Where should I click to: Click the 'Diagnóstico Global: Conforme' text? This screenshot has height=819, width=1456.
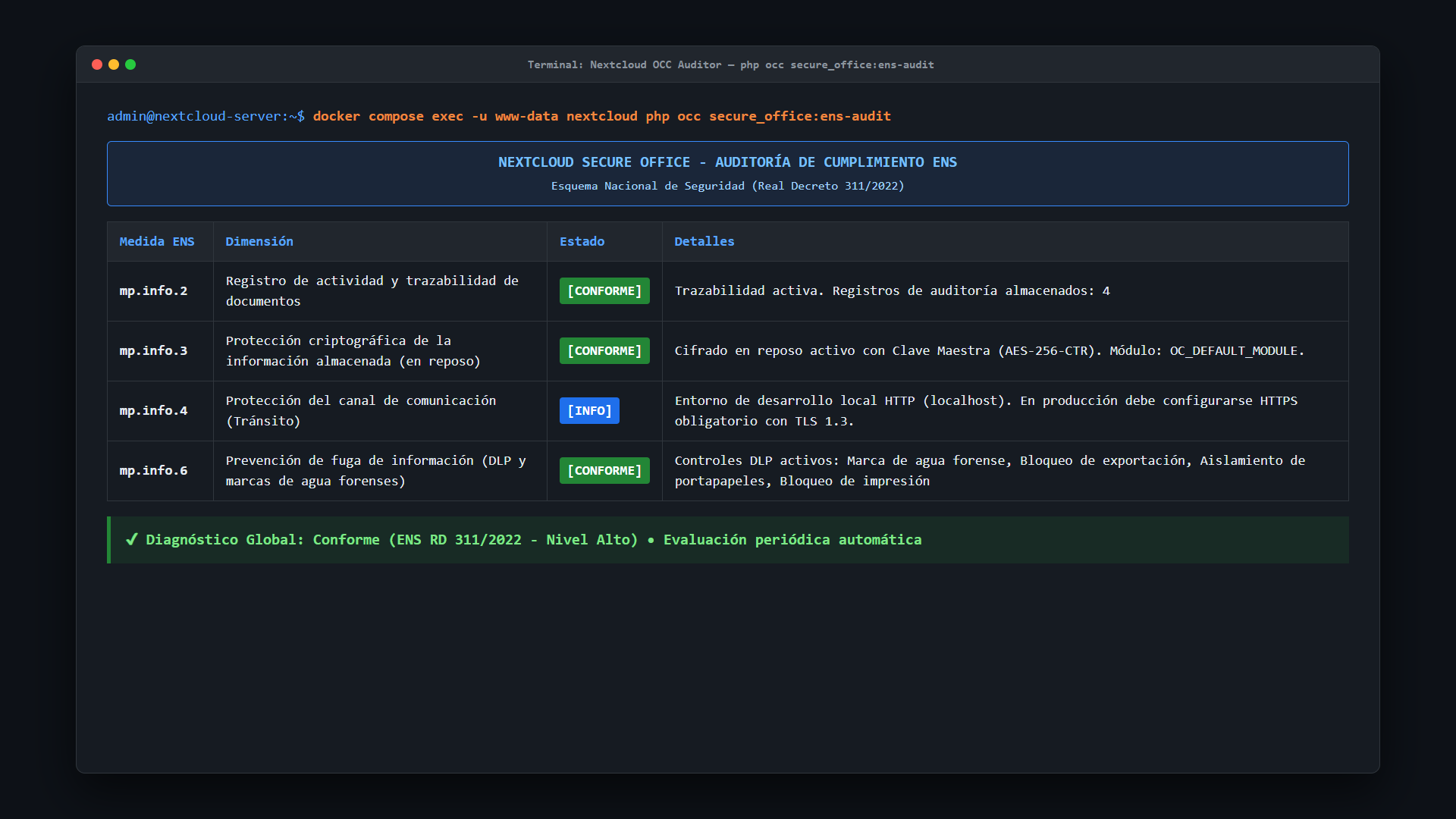[x=262, y=540]
